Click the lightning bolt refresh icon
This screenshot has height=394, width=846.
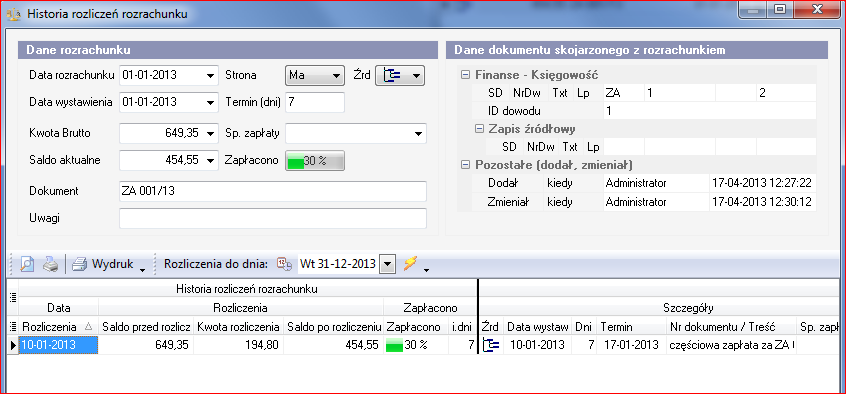point(411,263)
